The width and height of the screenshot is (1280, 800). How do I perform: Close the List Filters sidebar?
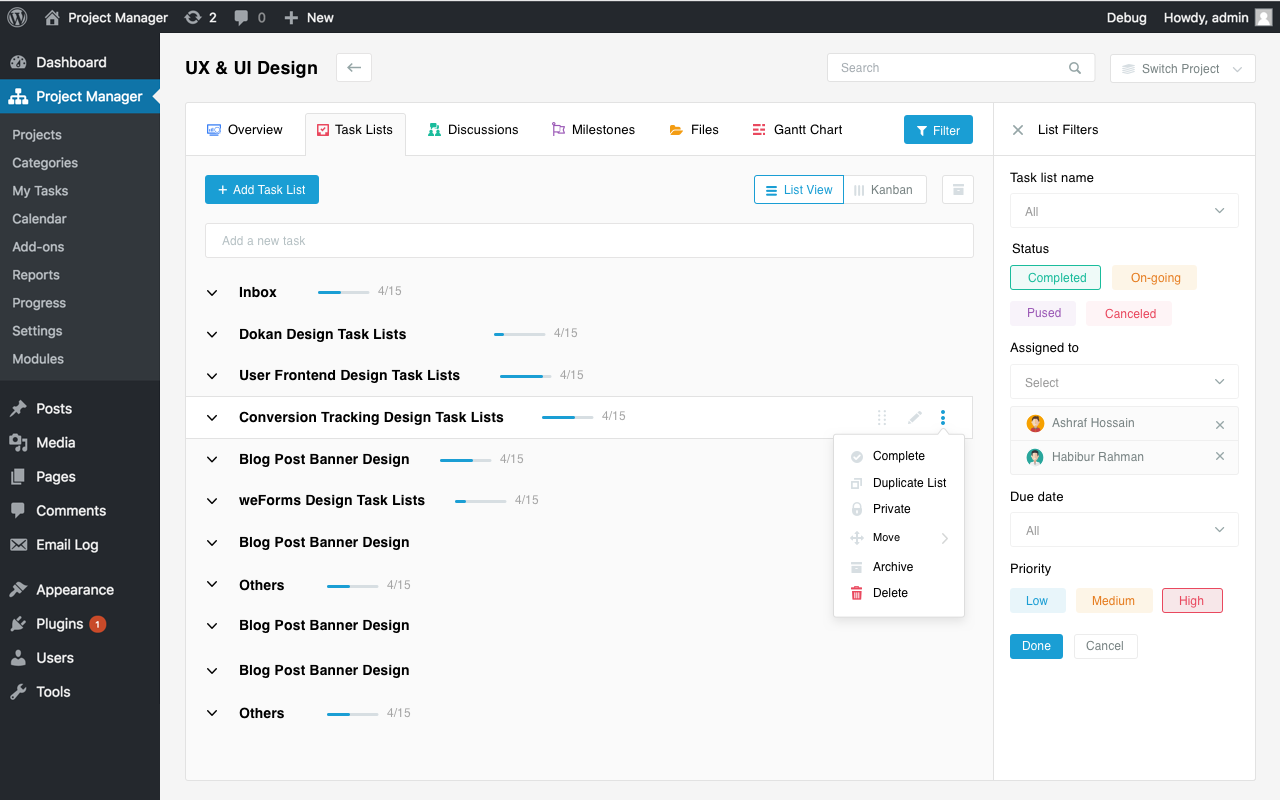(1017, 129)
